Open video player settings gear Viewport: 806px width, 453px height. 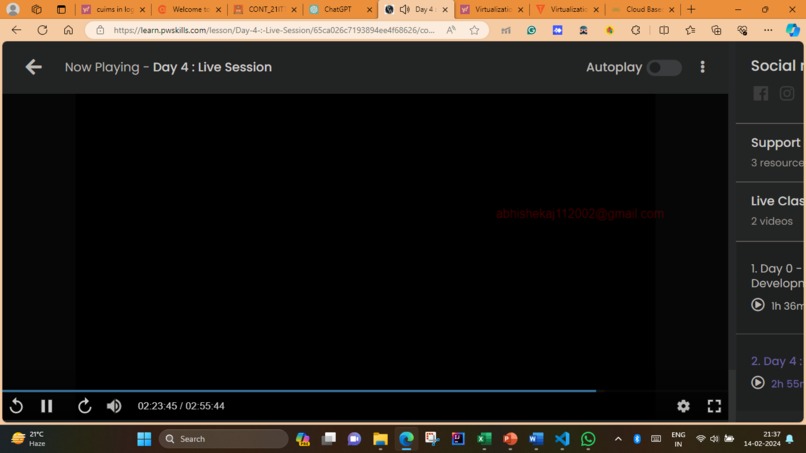point(683,406)
